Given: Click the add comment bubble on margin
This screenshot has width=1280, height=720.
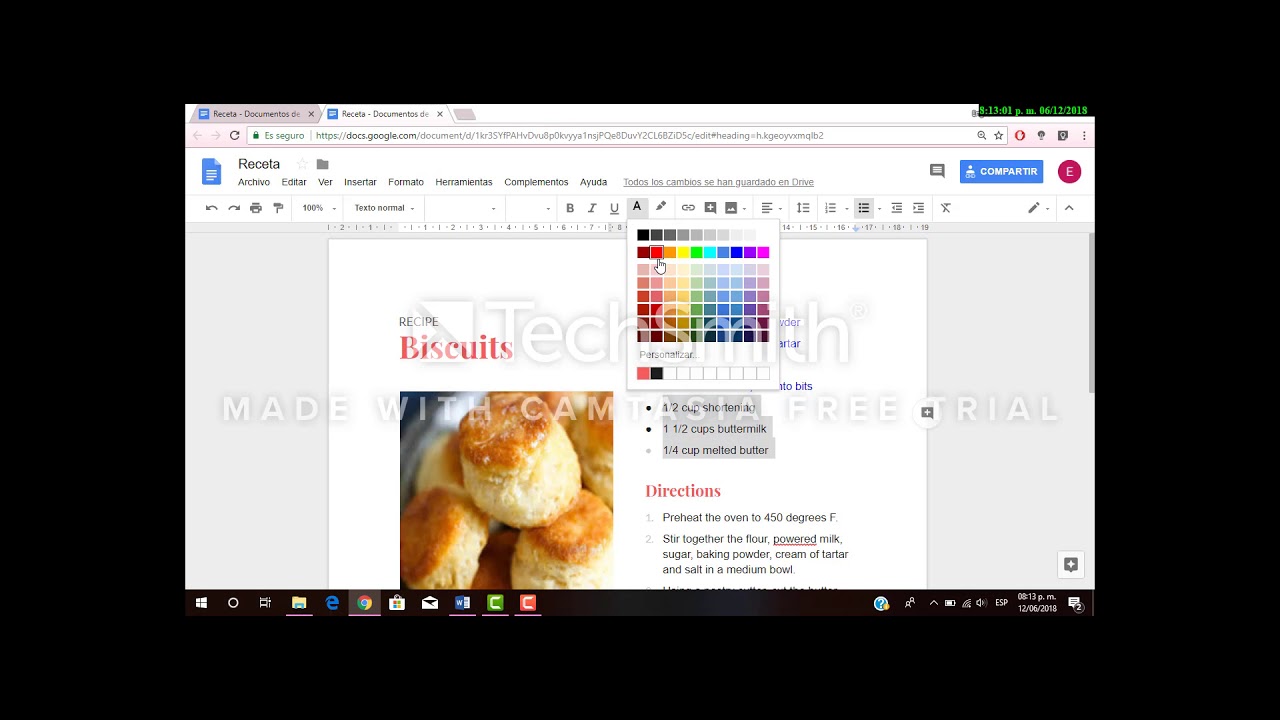Looking at the screenshot, I should tap(927, 412).
